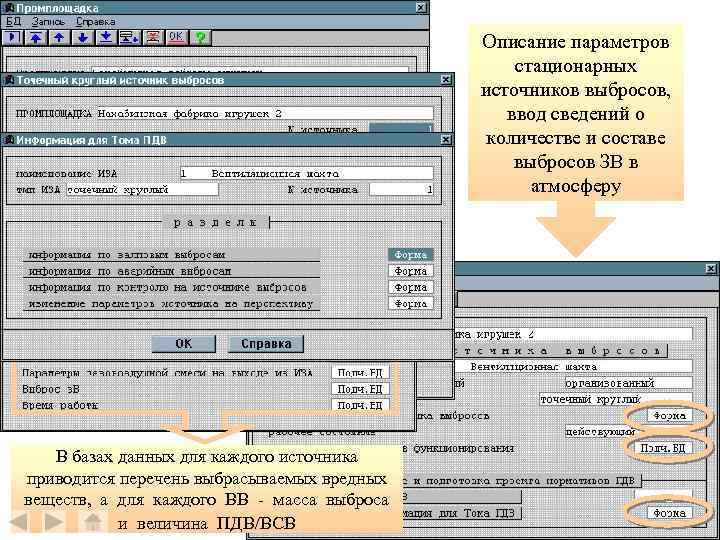Click the first toolbar icon in Промплощадка window
This screenshot has width=720, height=540.
tap(12, 37)
